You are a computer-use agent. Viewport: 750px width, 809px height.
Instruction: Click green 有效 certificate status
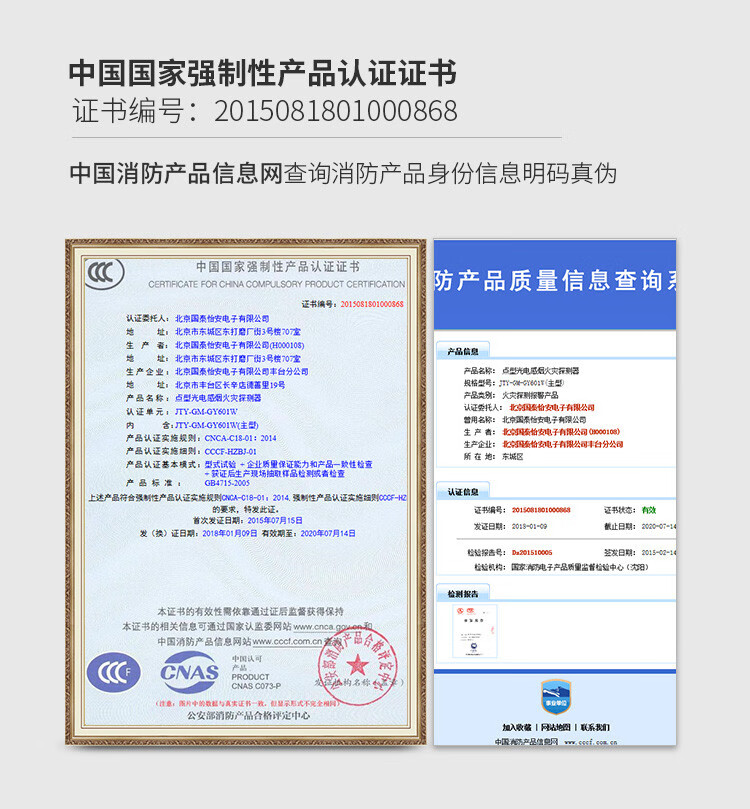(648, 510)
